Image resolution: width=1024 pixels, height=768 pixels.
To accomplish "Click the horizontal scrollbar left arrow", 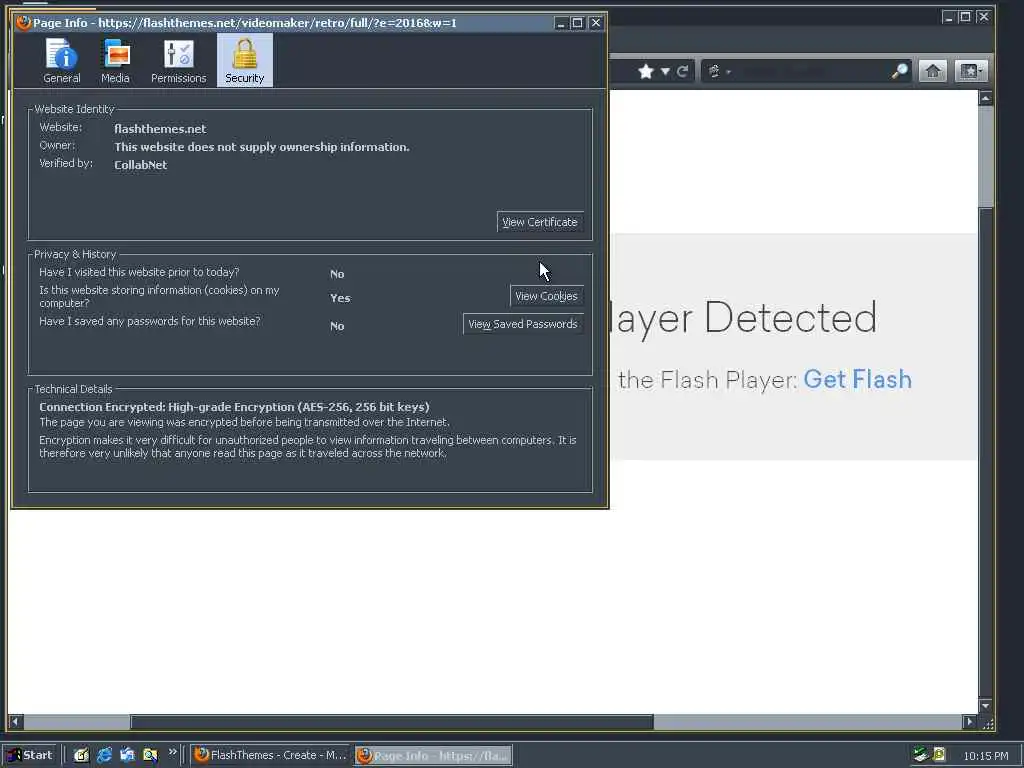I will 15,722.
